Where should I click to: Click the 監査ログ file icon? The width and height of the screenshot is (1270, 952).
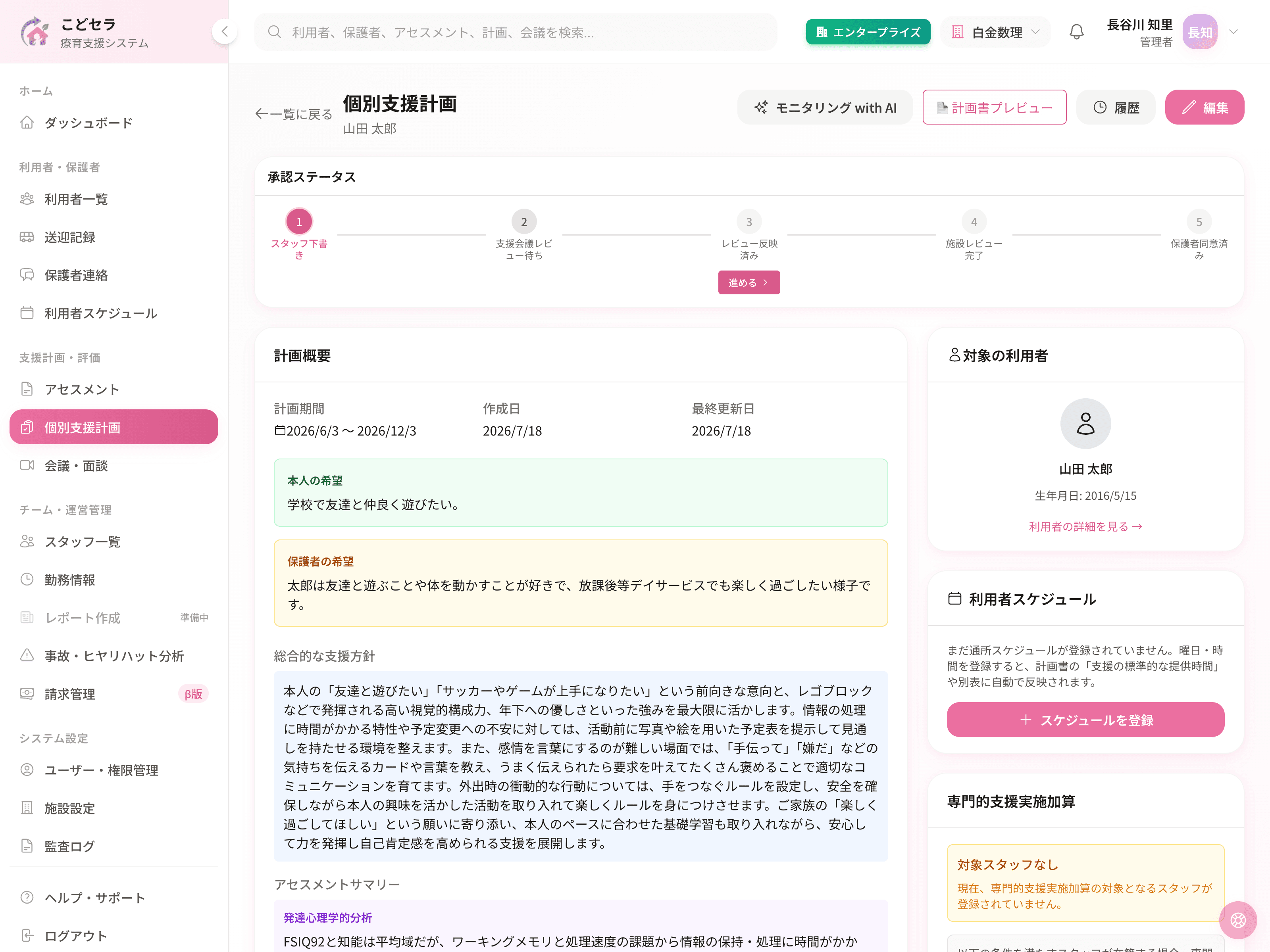(x=27, y=846)
